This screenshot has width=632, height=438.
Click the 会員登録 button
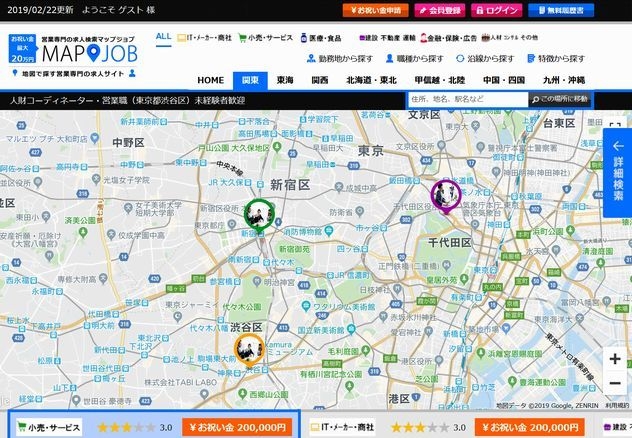[439, 10]
